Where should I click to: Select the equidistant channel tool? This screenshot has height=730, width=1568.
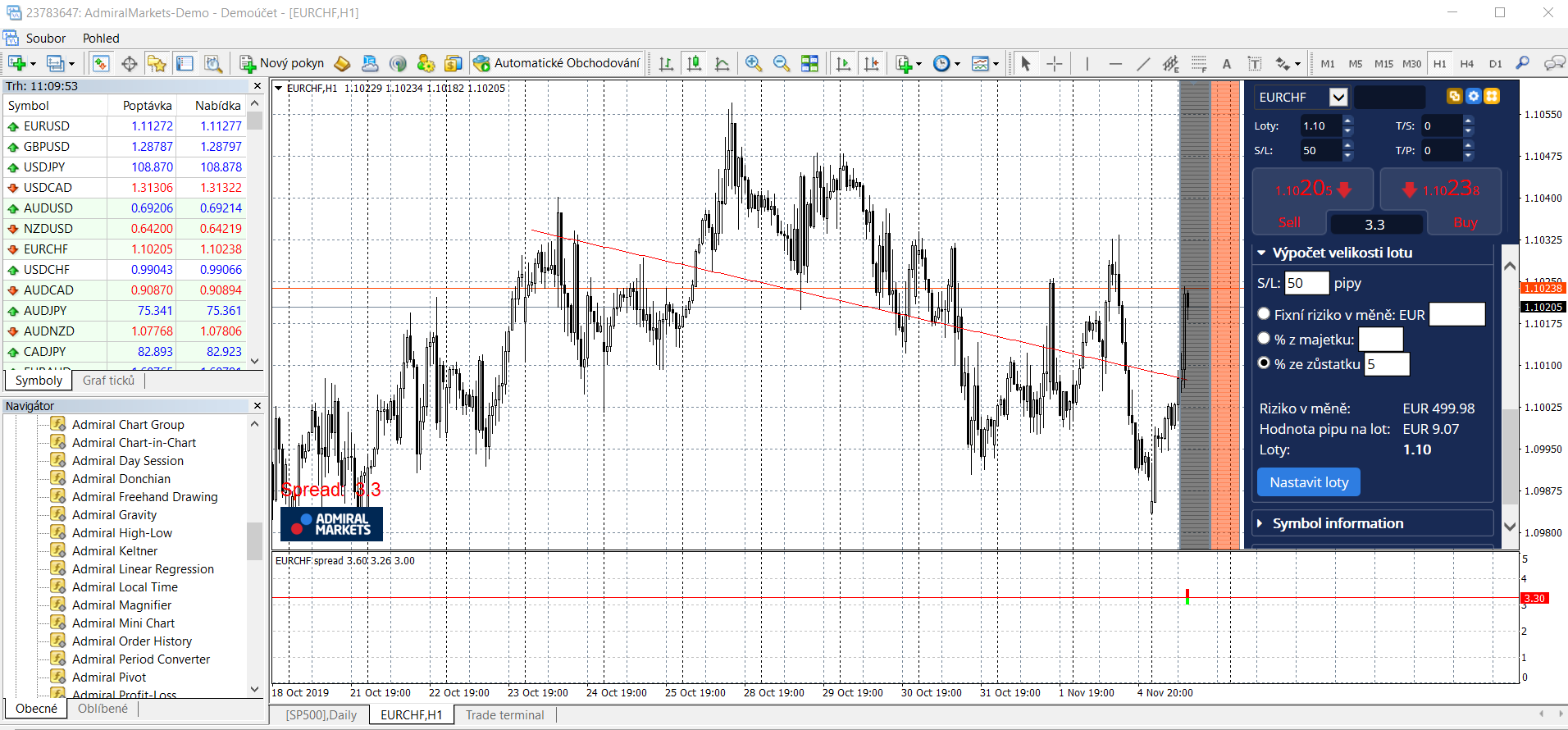1171,63
